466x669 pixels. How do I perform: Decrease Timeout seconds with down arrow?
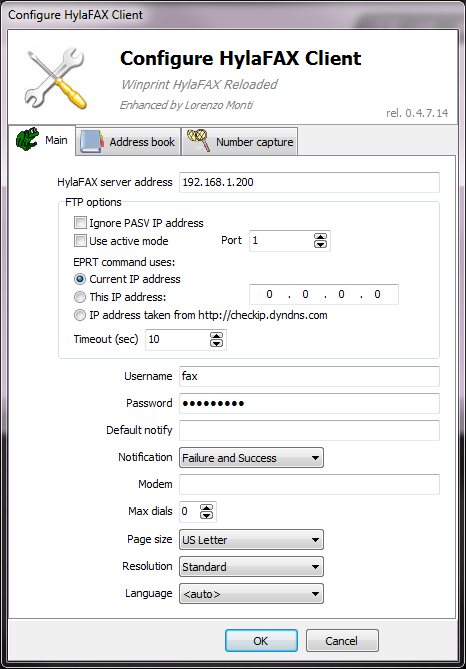[216, 343]
